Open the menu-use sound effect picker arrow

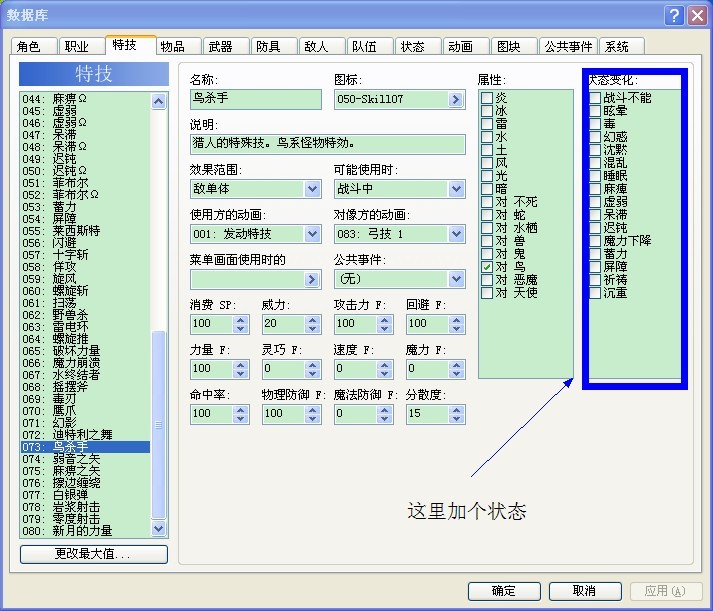[x=311, y=279]
